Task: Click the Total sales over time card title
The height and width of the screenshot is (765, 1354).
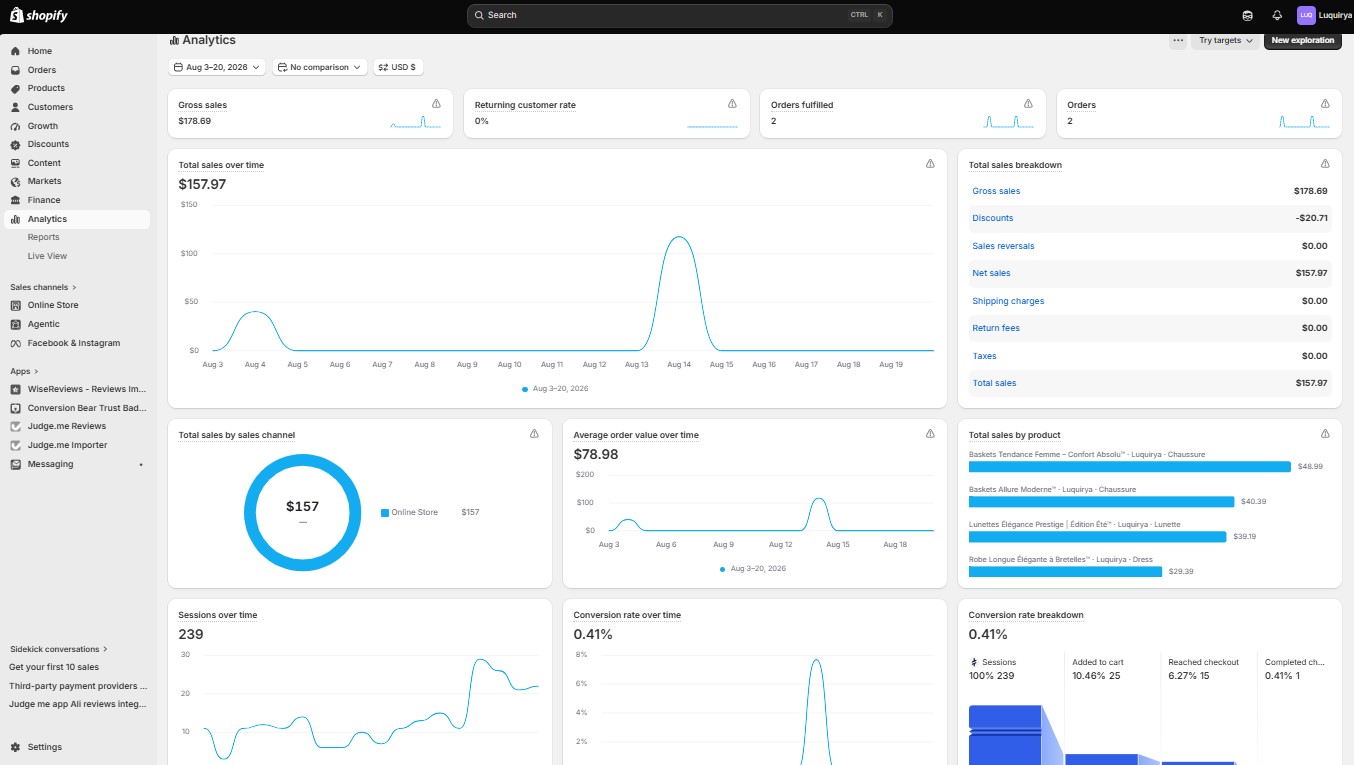Action: pos(221,165)
